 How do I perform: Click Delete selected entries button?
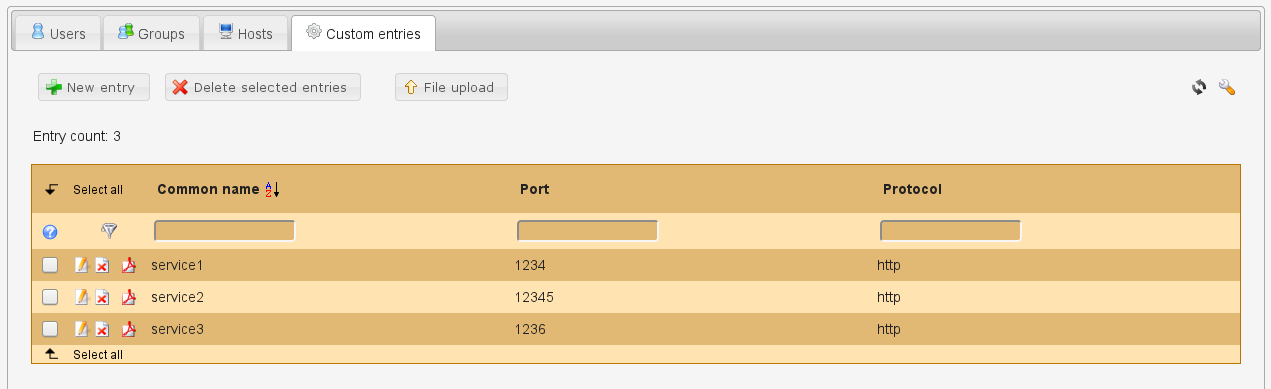pos(263,87)
